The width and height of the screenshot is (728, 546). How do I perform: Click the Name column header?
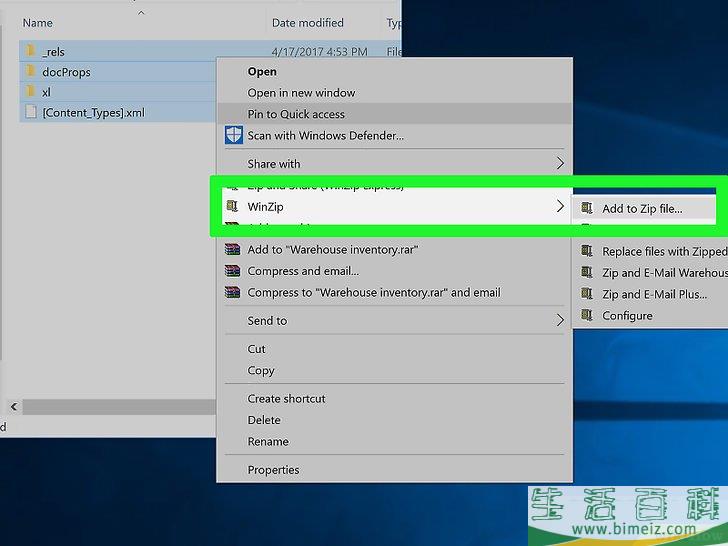click(37, 23)
